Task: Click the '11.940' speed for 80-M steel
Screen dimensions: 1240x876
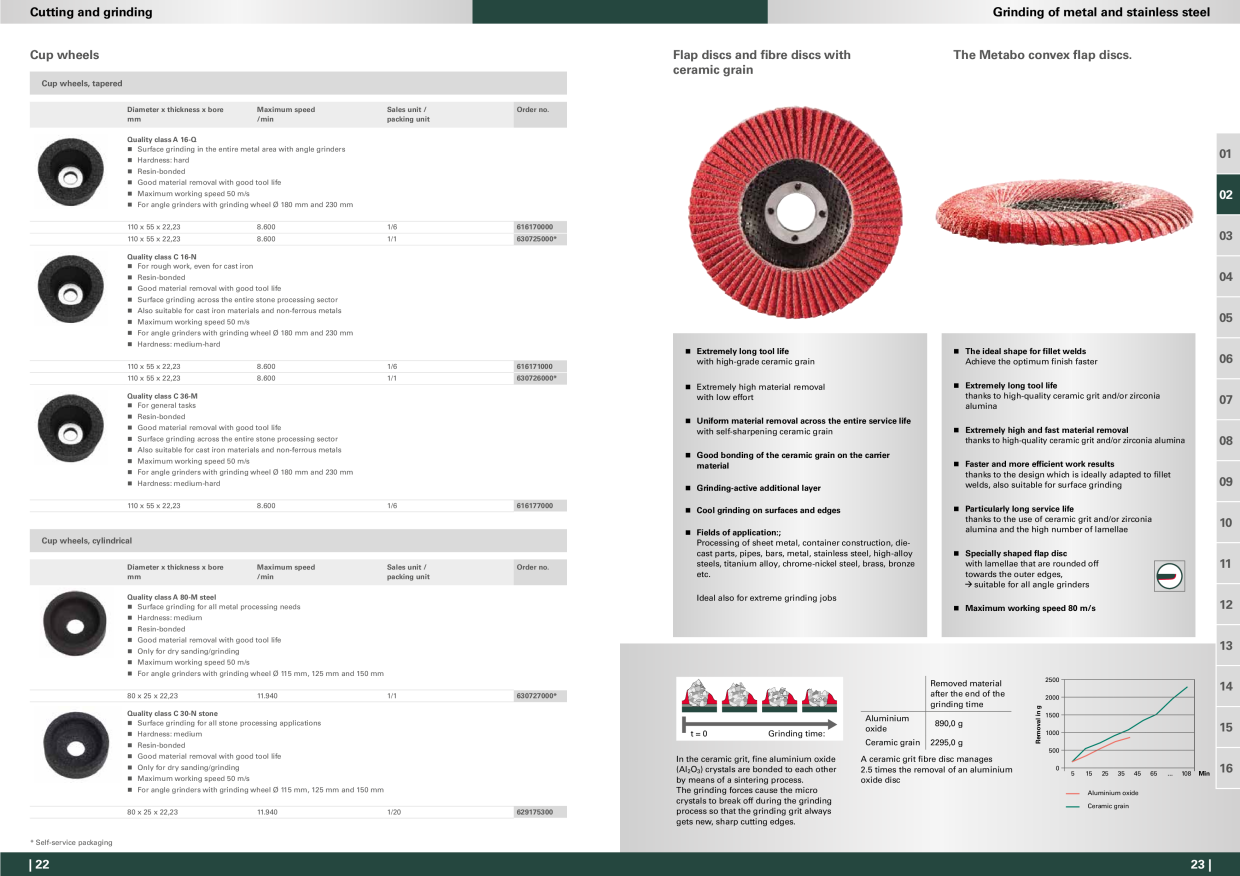Action: coord(267,695)
